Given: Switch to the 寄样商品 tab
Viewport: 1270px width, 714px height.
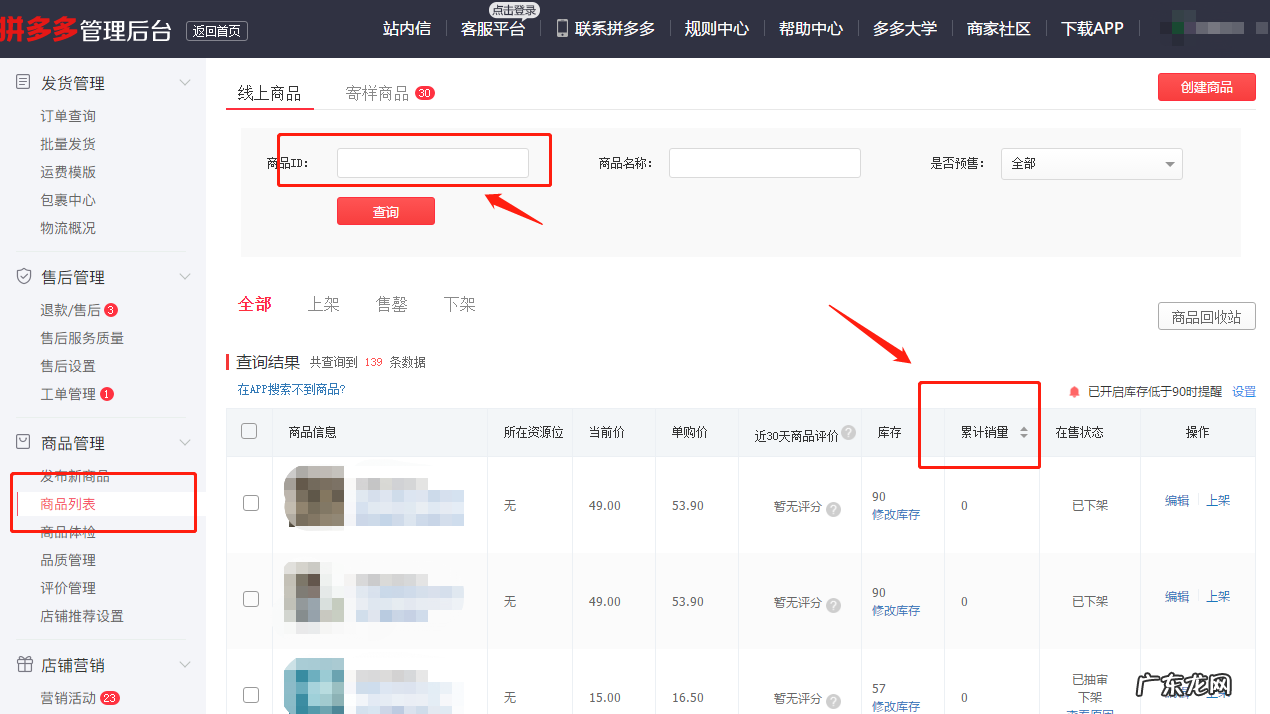Looking at the screenshot, I should click(x=378, y=93).
